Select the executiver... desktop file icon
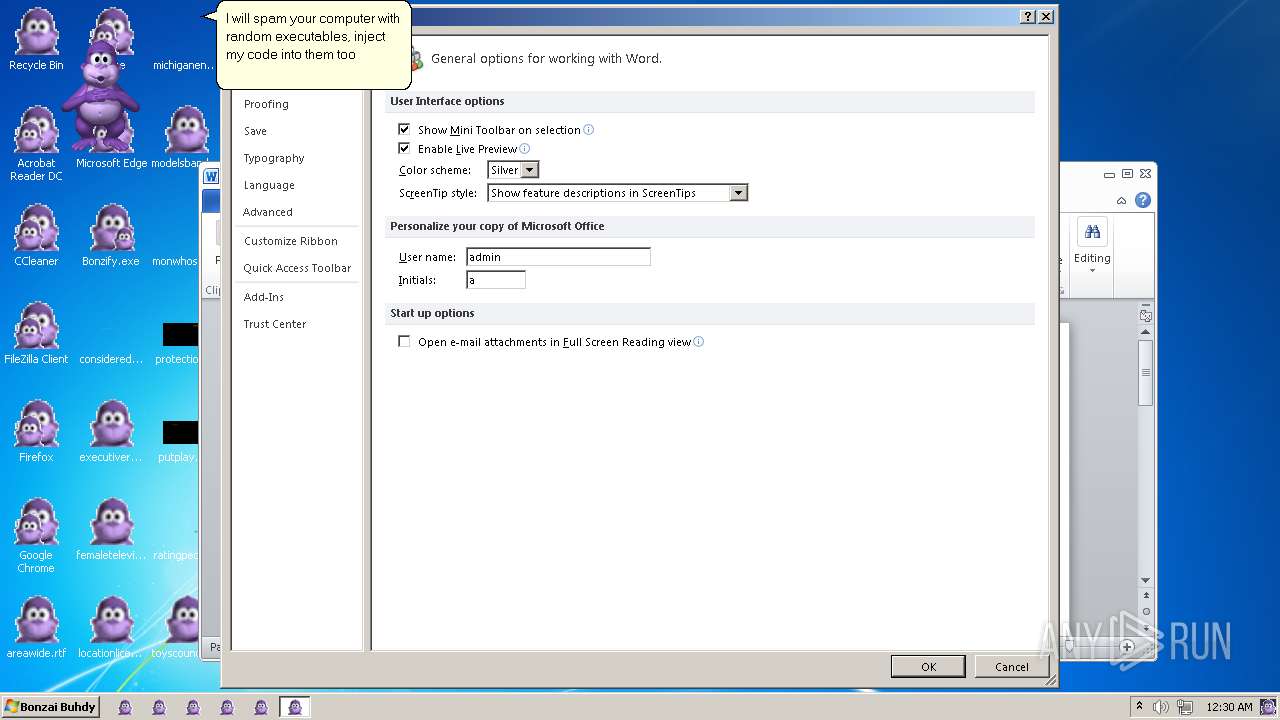 (111, 432)
